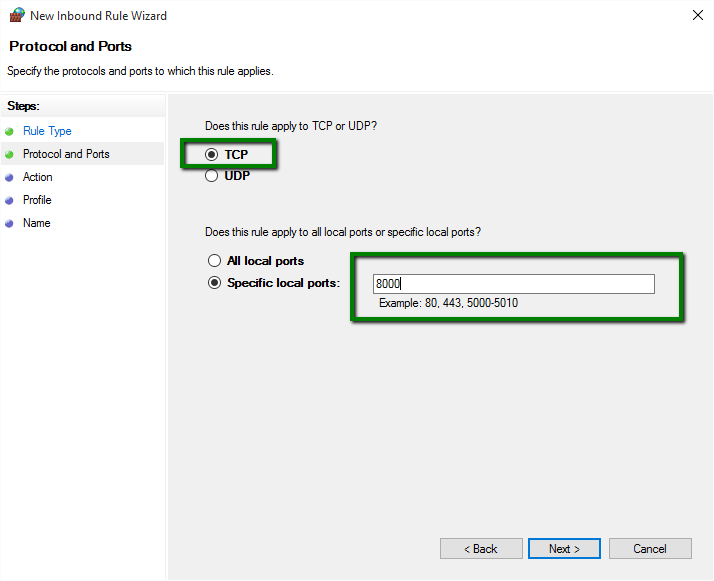
Task: Open the Protocol and Ports step
Action: 66,154
